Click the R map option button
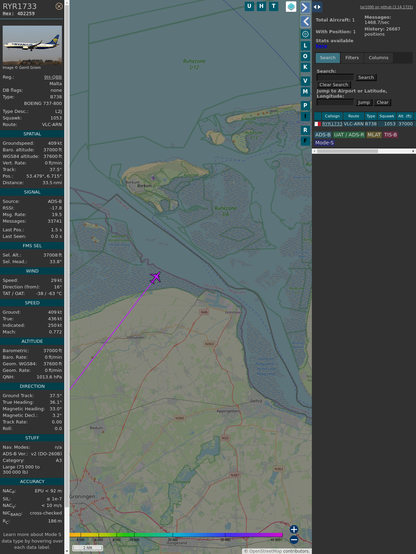The height and width of the screenshot is (554, 416). coord(305,130)
